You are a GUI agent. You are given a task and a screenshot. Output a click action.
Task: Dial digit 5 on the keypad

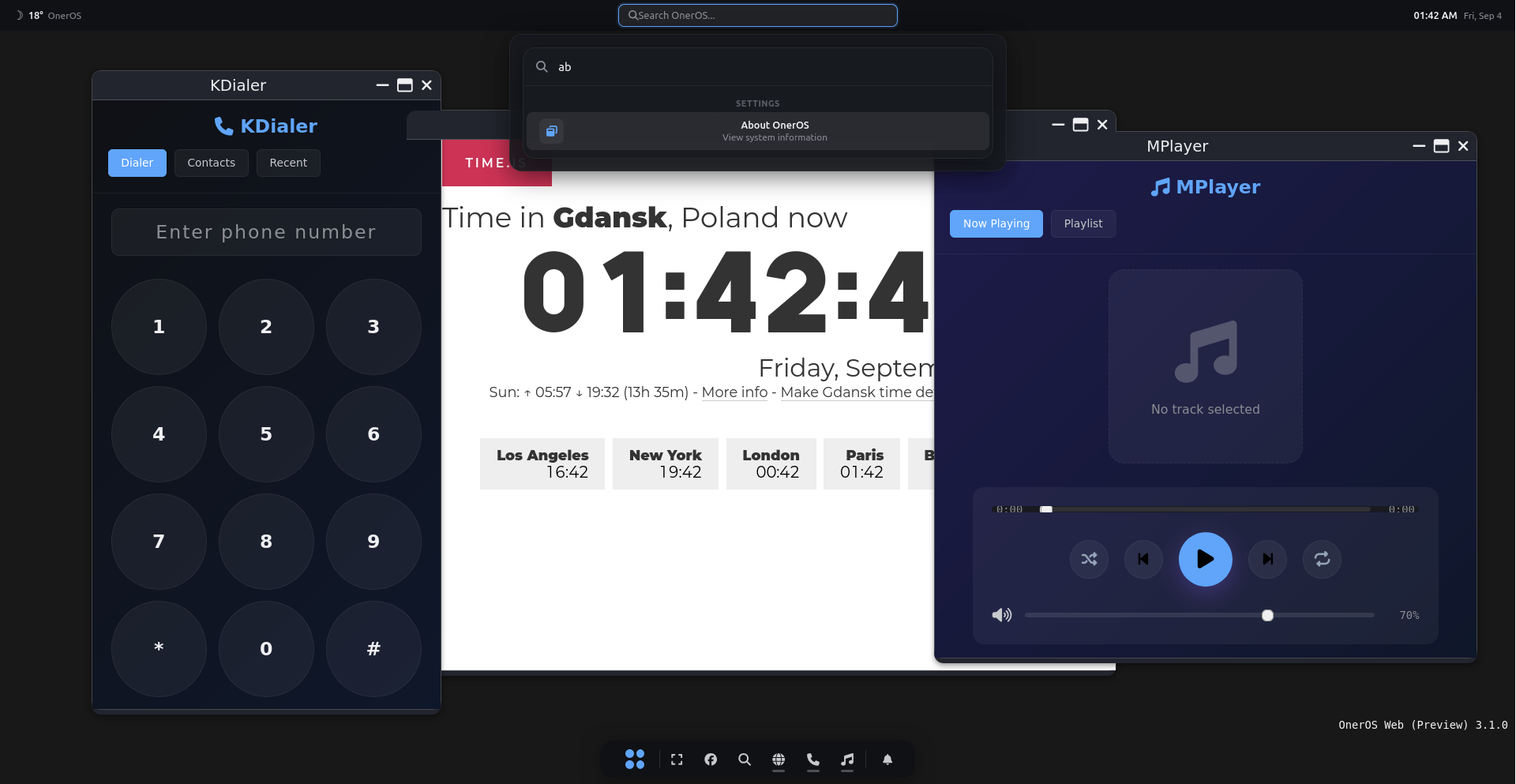pos(266,434)
